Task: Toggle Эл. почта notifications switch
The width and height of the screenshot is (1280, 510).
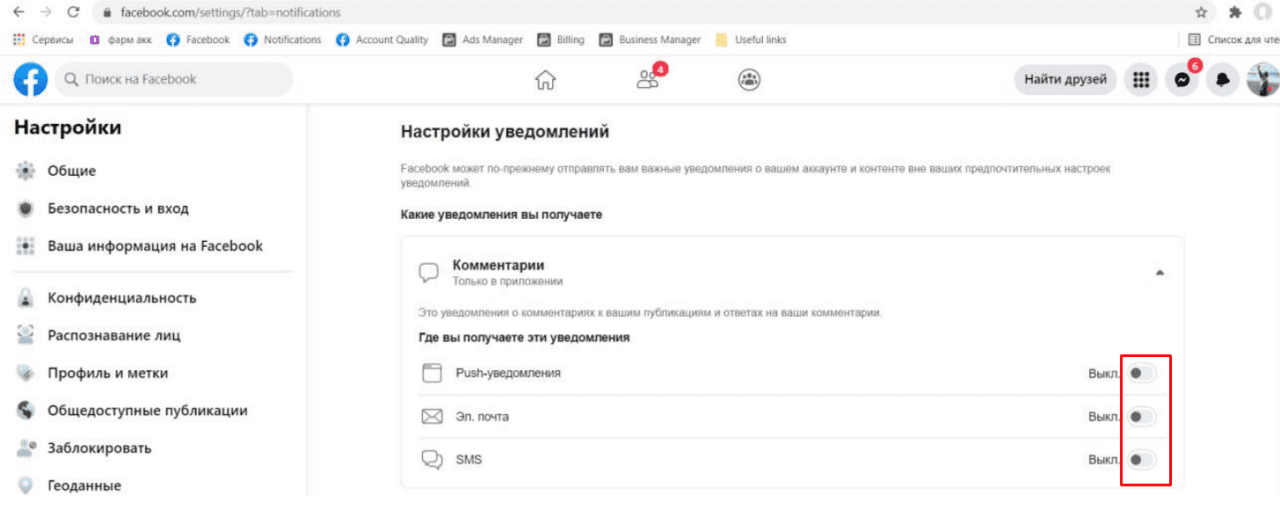Action: tap(1142, 416)
